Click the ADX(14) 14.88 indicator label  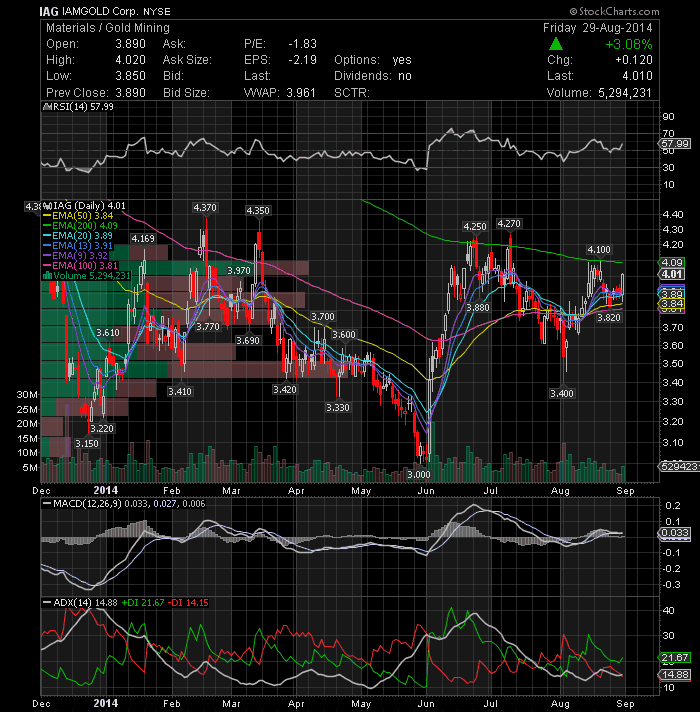click(85, 603)
